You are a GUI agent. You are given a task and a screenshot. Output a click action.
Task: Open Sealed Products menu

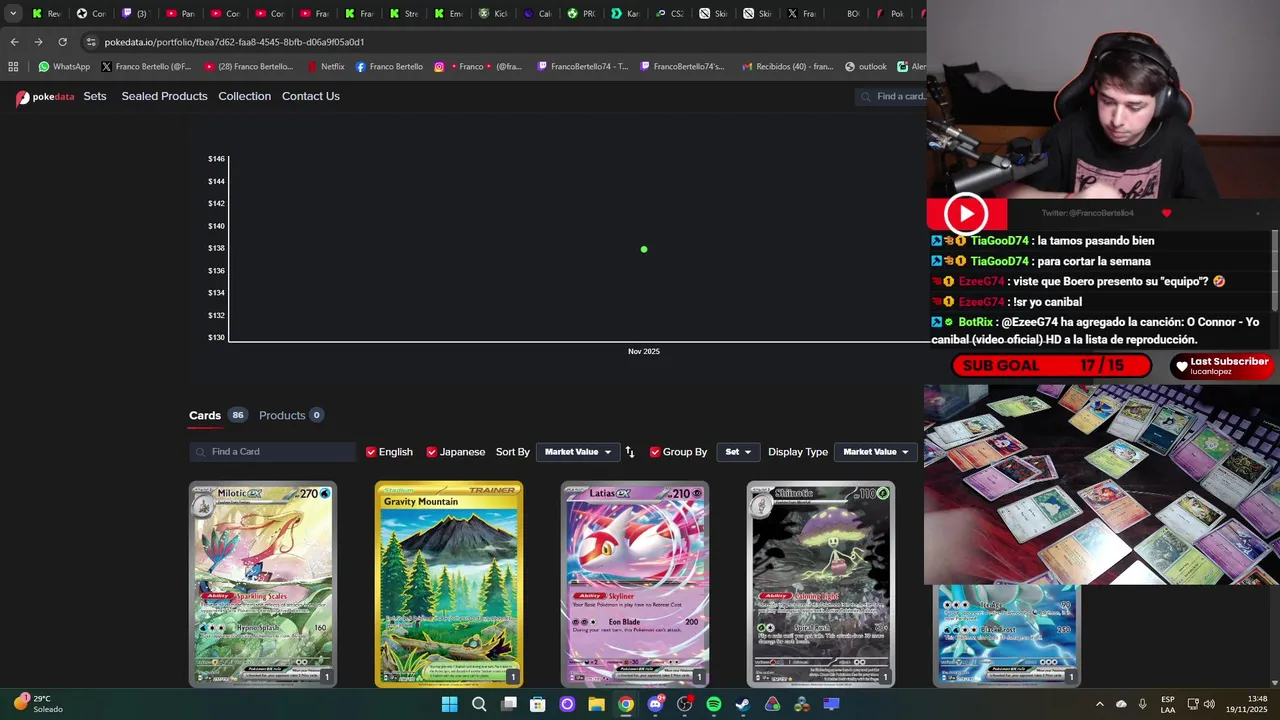click(x=164, y=96)
